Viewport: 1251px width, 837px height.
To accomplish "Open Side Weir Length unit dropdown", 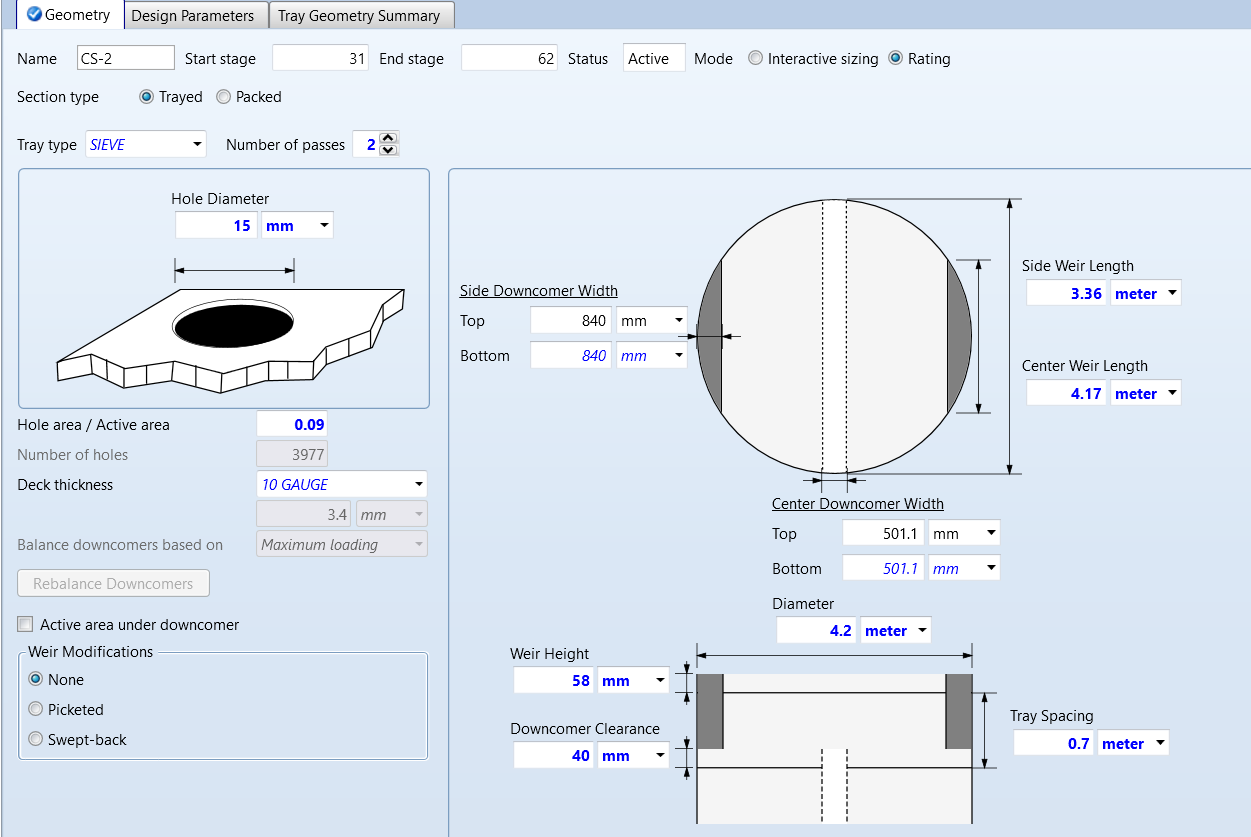I will 1146,294.
